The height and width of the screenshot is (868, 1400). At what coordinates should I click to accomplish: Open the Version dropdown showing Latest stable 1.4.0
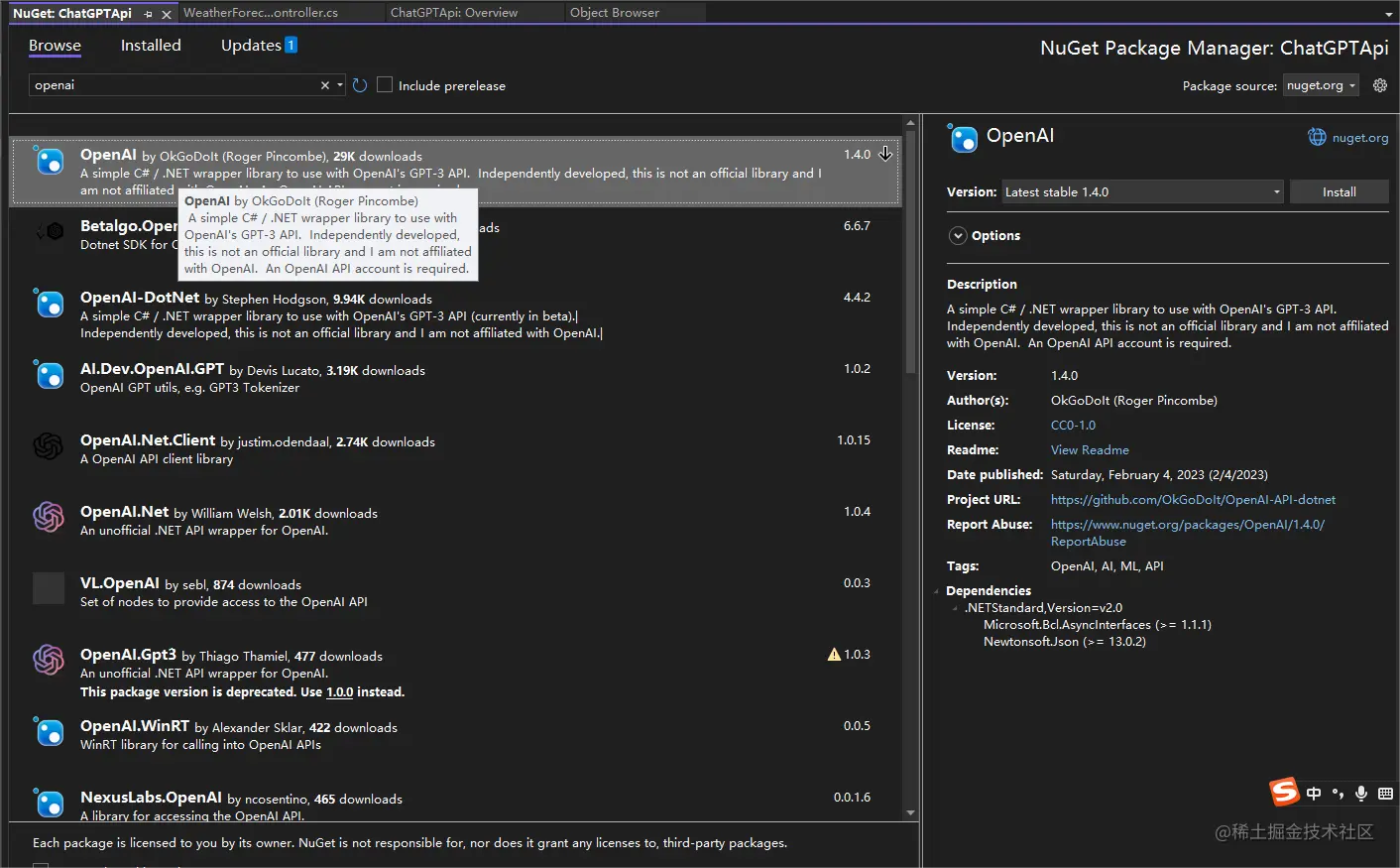click(x=1142, y=191)
